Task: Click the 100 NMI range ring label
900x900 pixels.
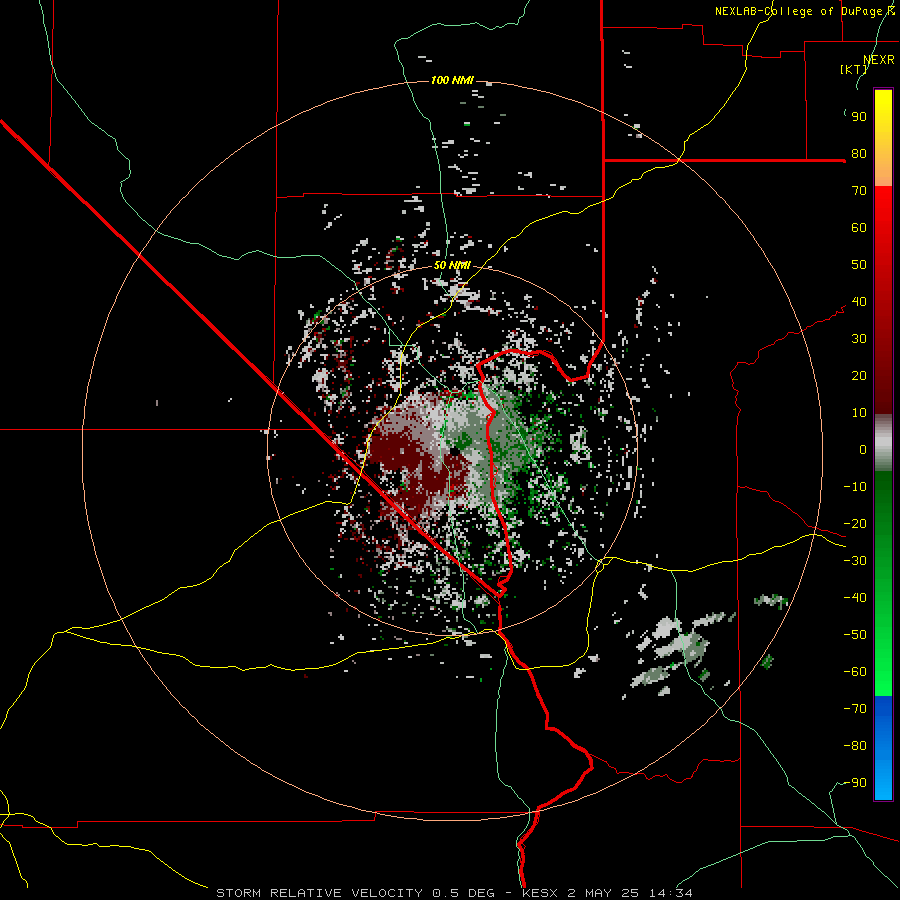Action: coord(452,80)
